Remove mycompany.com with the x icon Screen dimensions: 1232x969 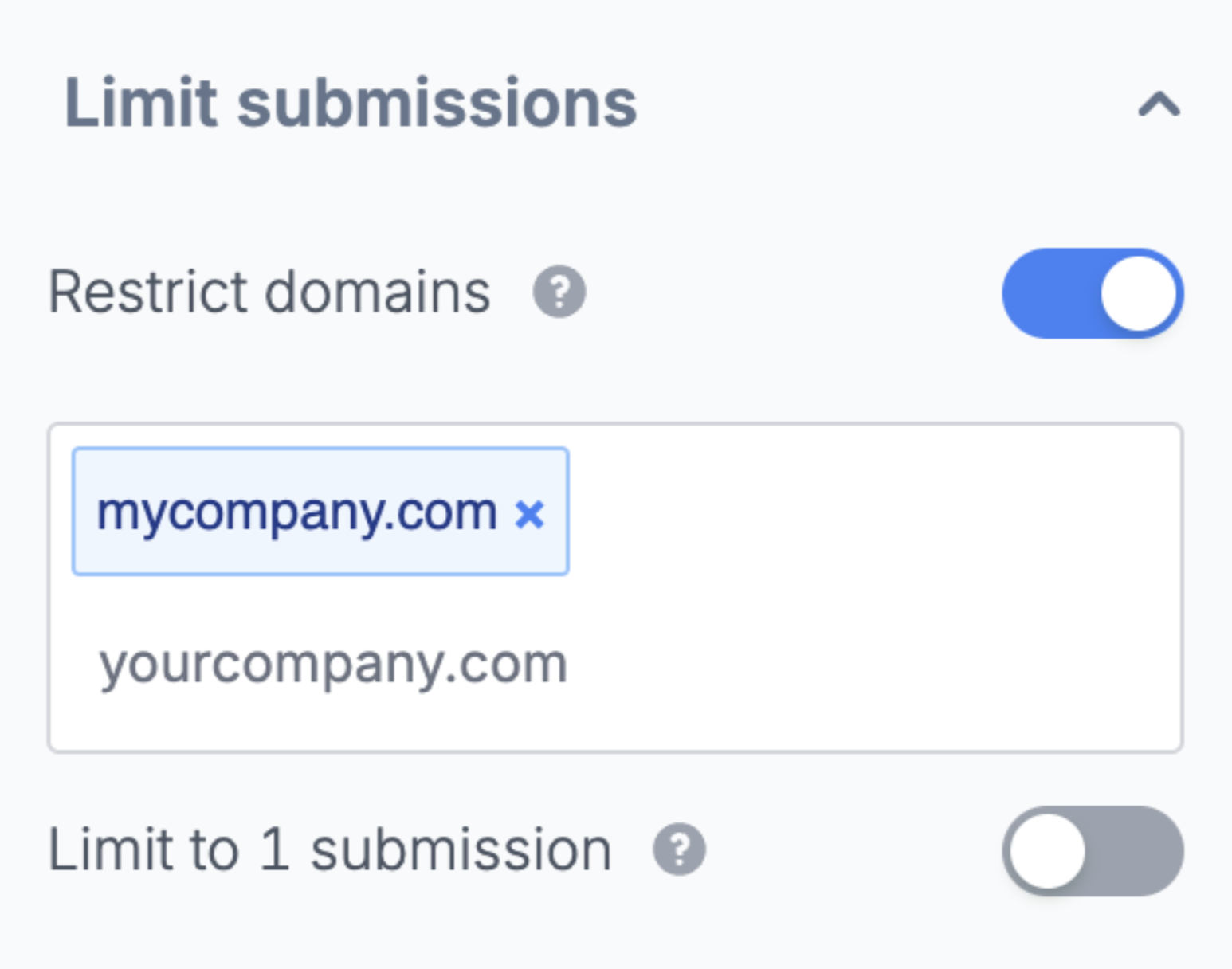[530, 514]
